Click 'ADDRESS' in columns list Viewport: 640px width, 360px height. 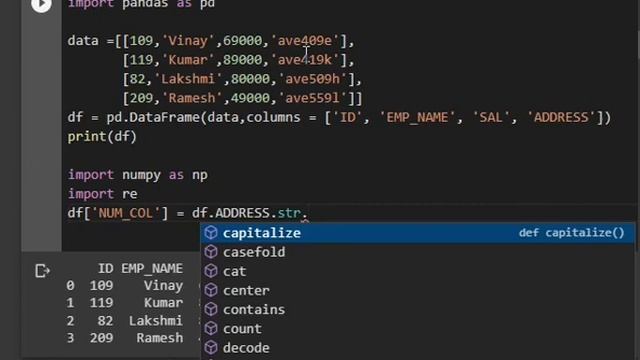561,118
